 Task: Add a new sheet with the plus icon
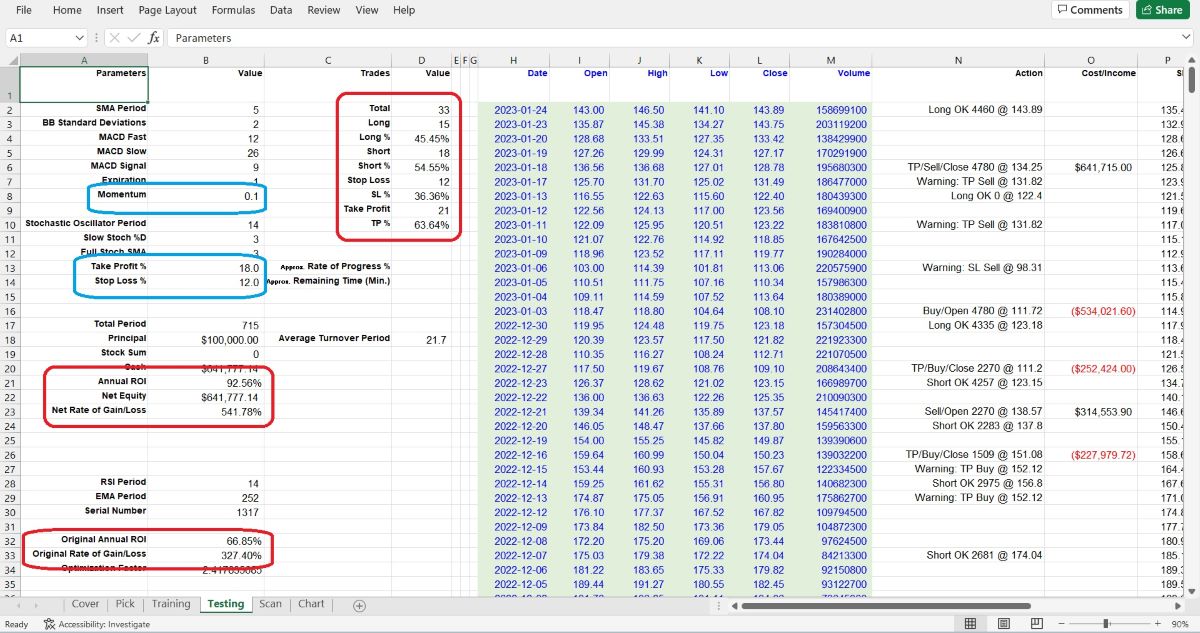pyautogui.click(x=360, y=605)
